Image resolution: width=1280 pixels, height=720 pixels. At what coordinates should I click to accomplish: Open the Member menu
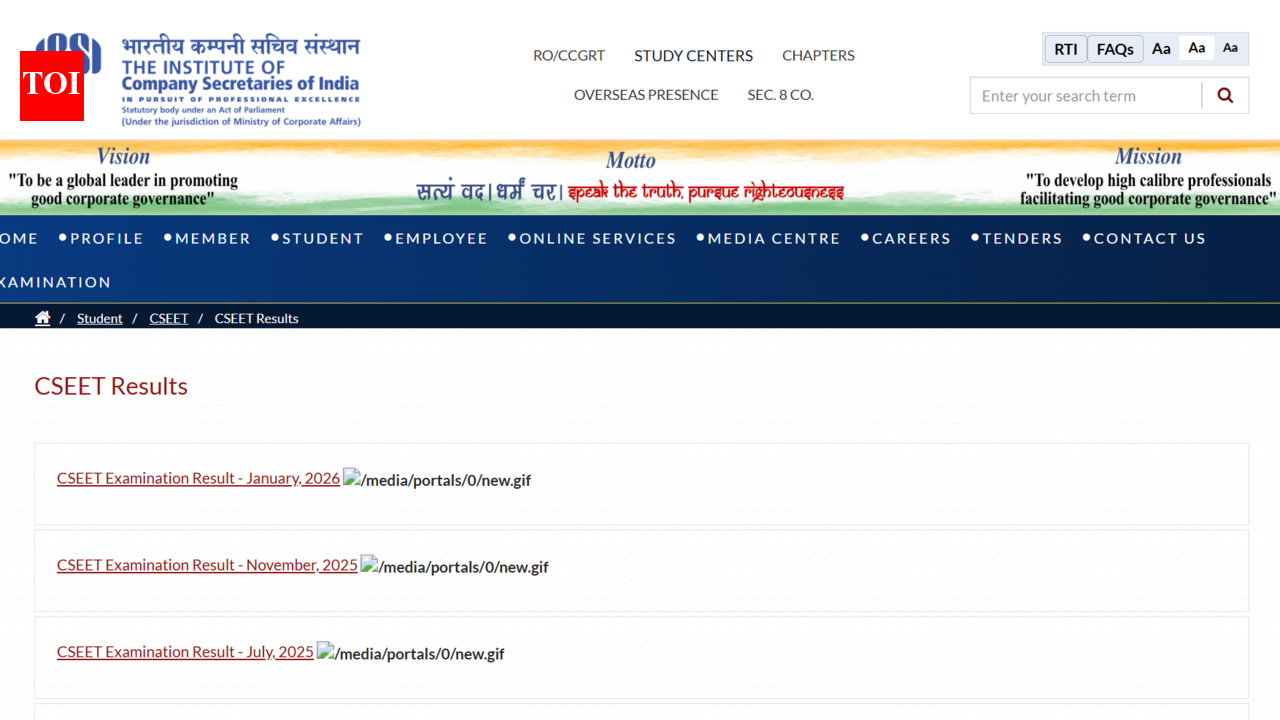213,238
